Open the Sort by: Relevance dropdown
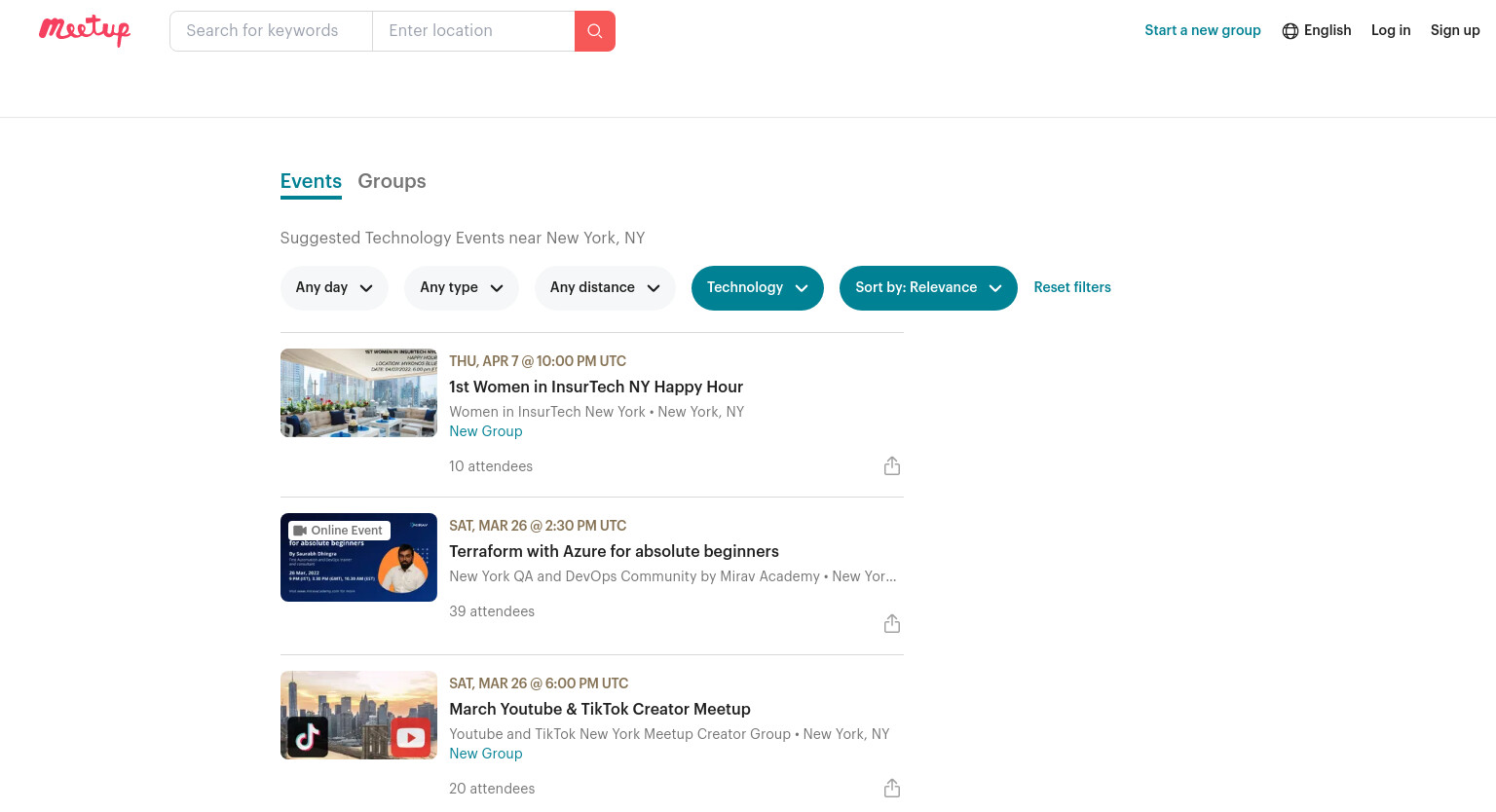This screenshot has height=812, width=1496. click(928, 288)
